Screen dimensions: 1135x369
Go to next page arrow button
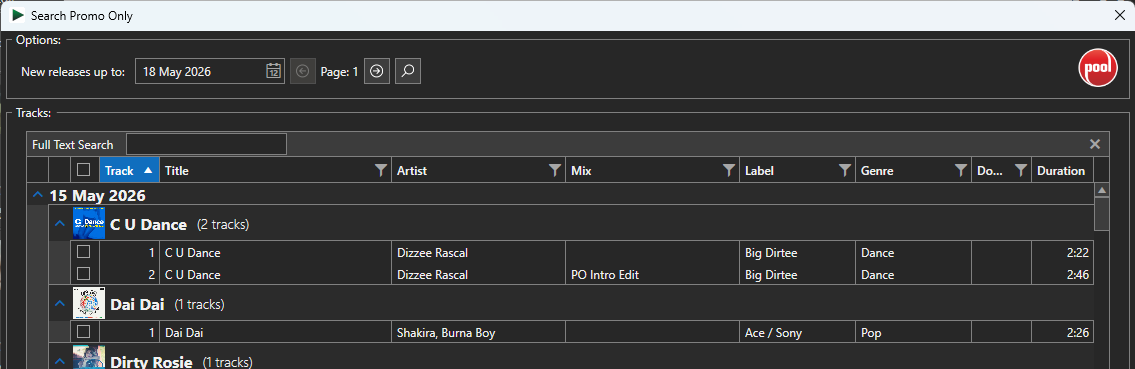coord(376,71)
